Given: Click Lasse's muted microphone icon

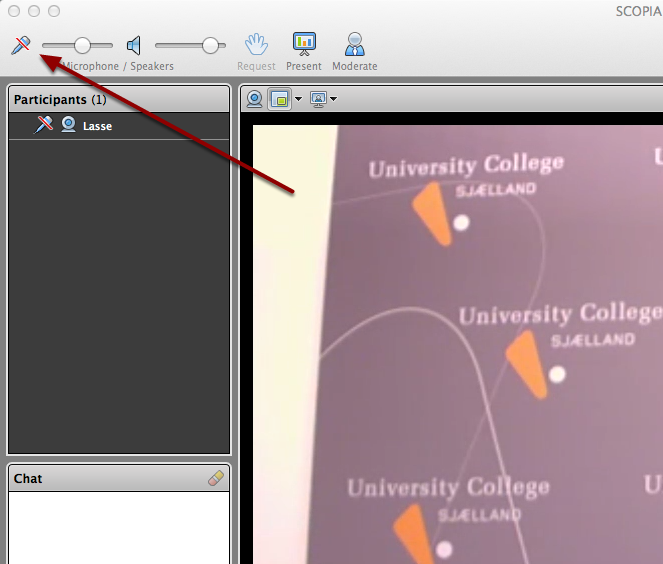Looking at the screenshot, I should coord(43,125).
